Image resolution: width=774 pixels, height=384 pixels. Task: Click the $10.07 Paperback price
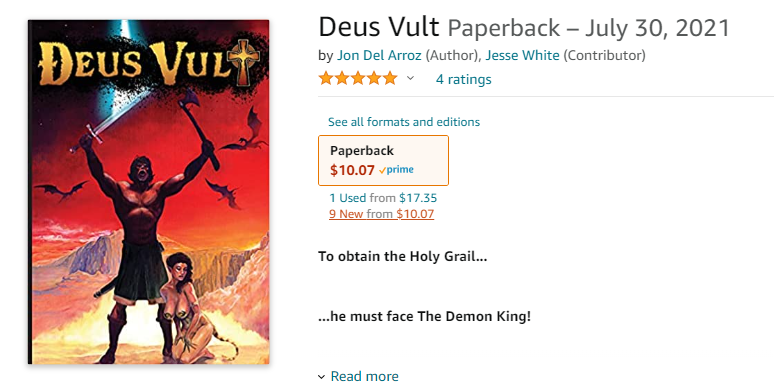coord(352,170)
